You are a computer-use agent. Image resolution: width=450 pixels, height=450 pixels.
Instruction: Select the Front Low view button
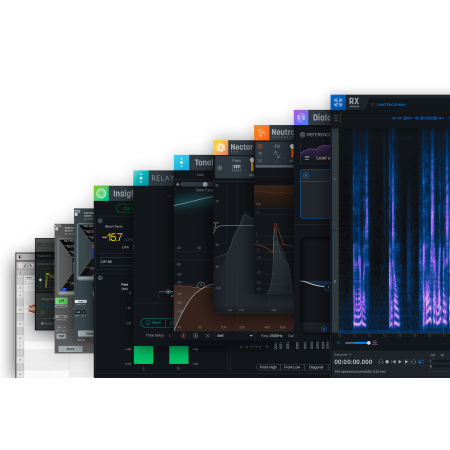[292, 367]
